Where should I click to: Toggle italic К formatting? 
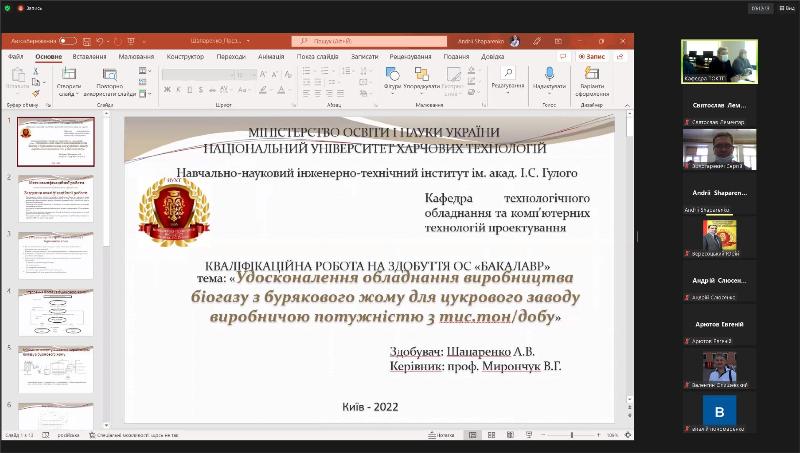178,90
